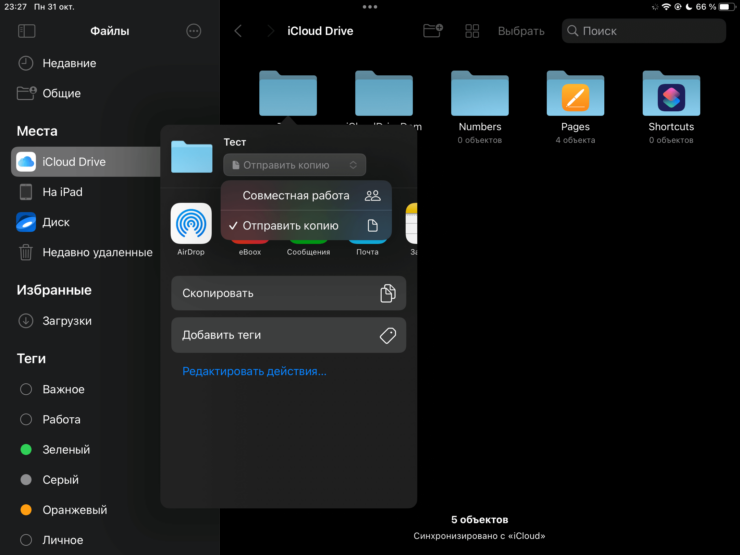Open the more options ellipsis button
The height and width of the screenshot is (555, 740).
[194, 31]
